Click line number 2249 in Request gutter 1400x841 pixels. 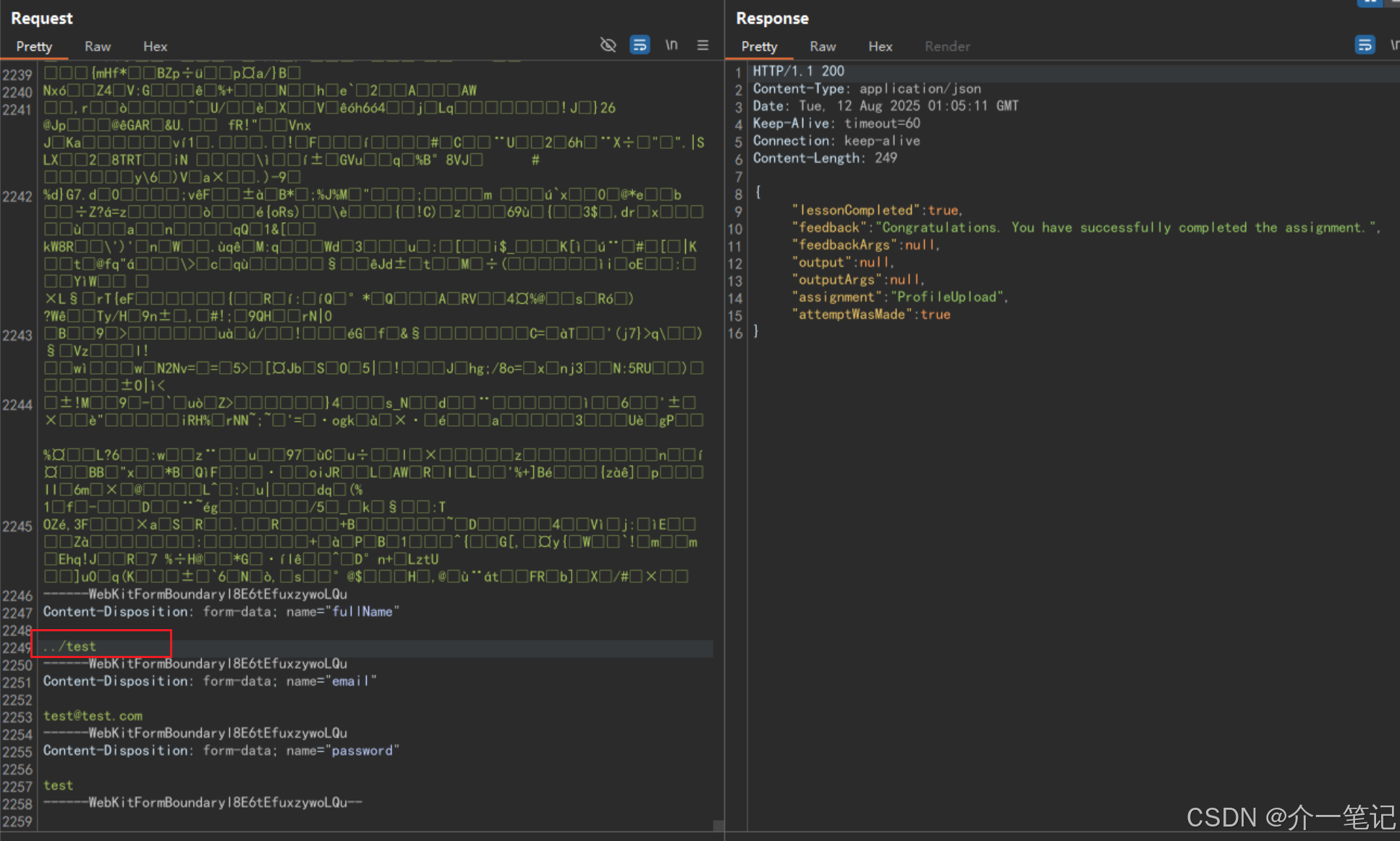[x=17, y=648]
